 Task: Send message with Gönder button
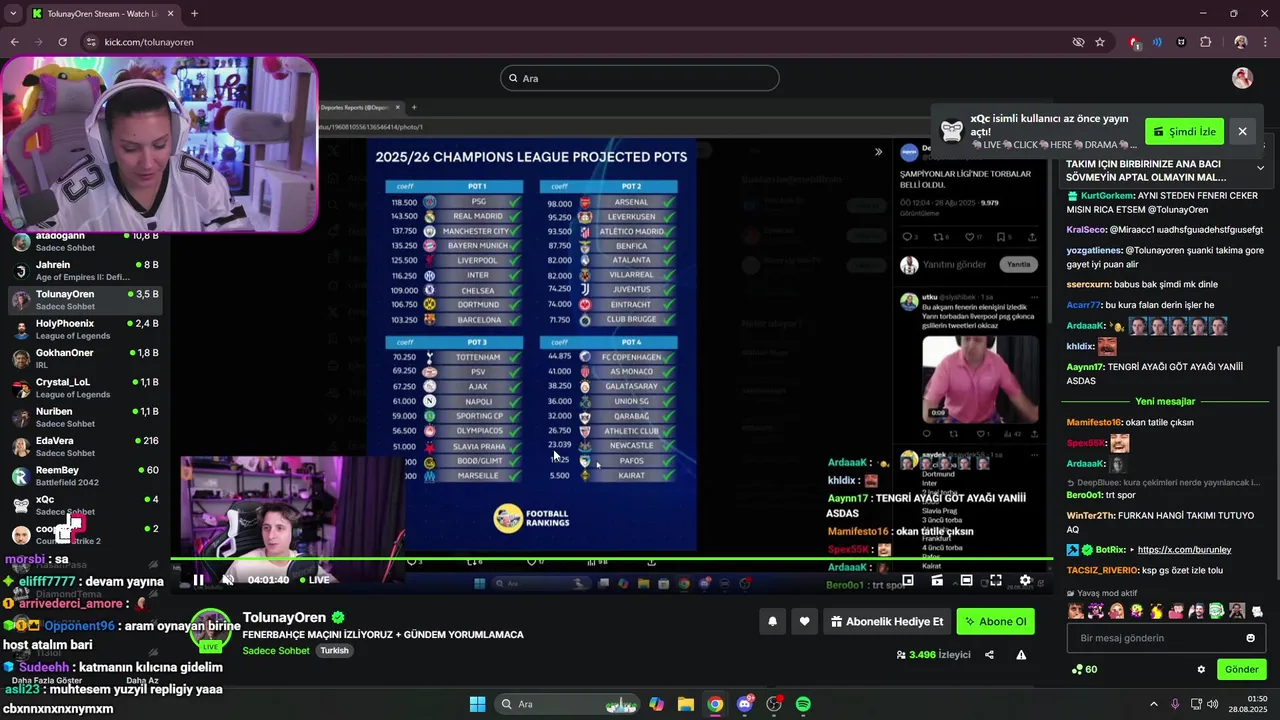(x=1242, y=669)
